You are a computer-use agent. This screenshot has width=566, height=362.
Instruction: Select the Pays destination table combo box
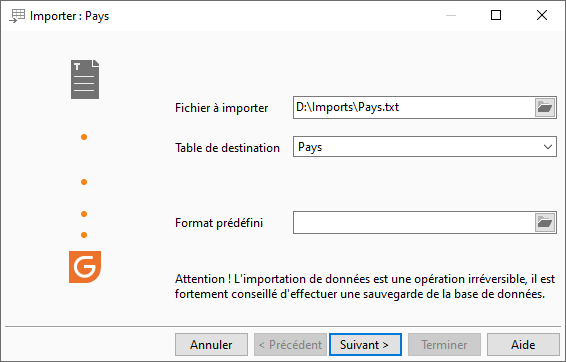tap(424, 147)
